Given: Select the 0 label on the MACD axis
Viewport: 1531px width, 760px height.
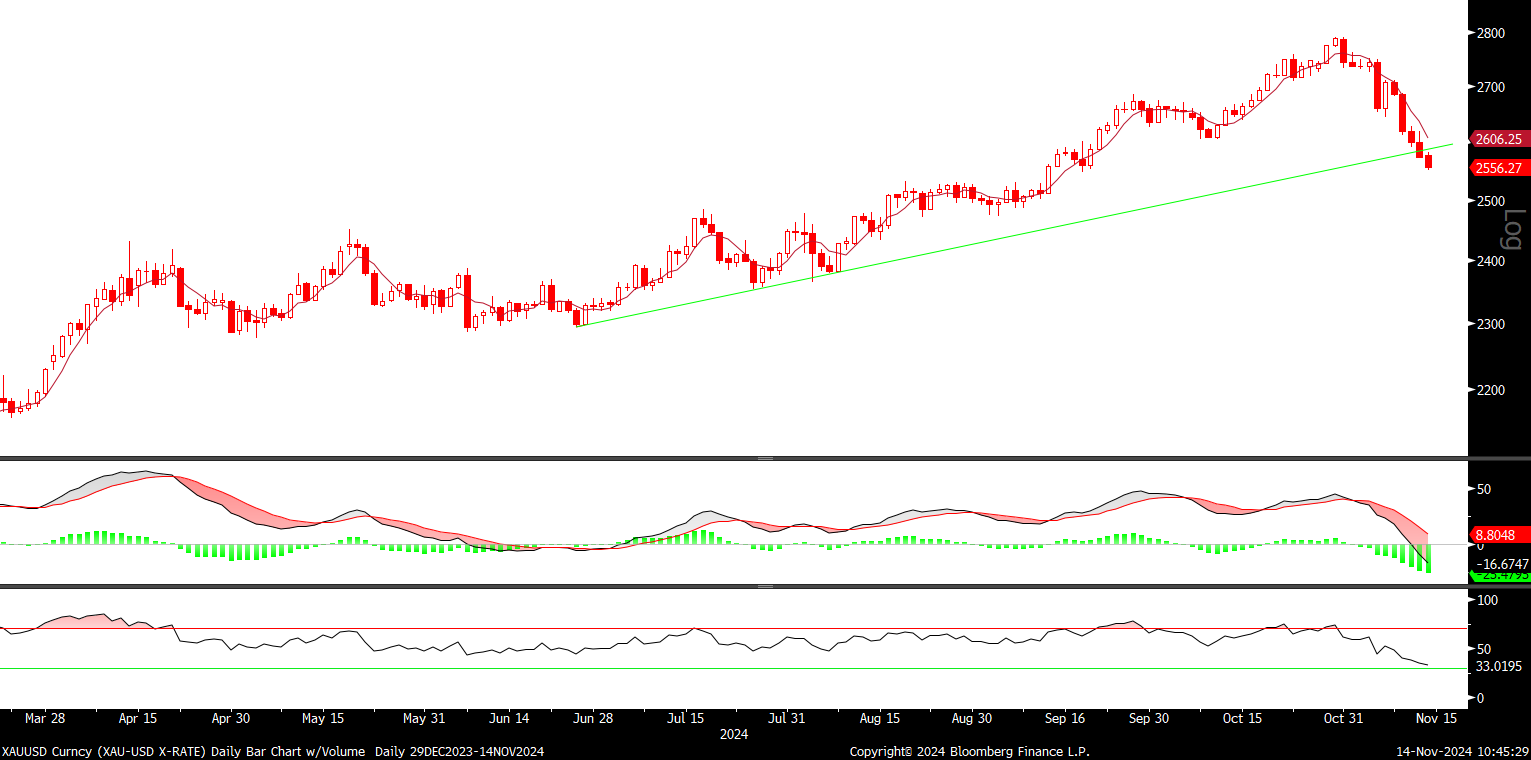Looking at the screenshot, I should click(1479, 546).
